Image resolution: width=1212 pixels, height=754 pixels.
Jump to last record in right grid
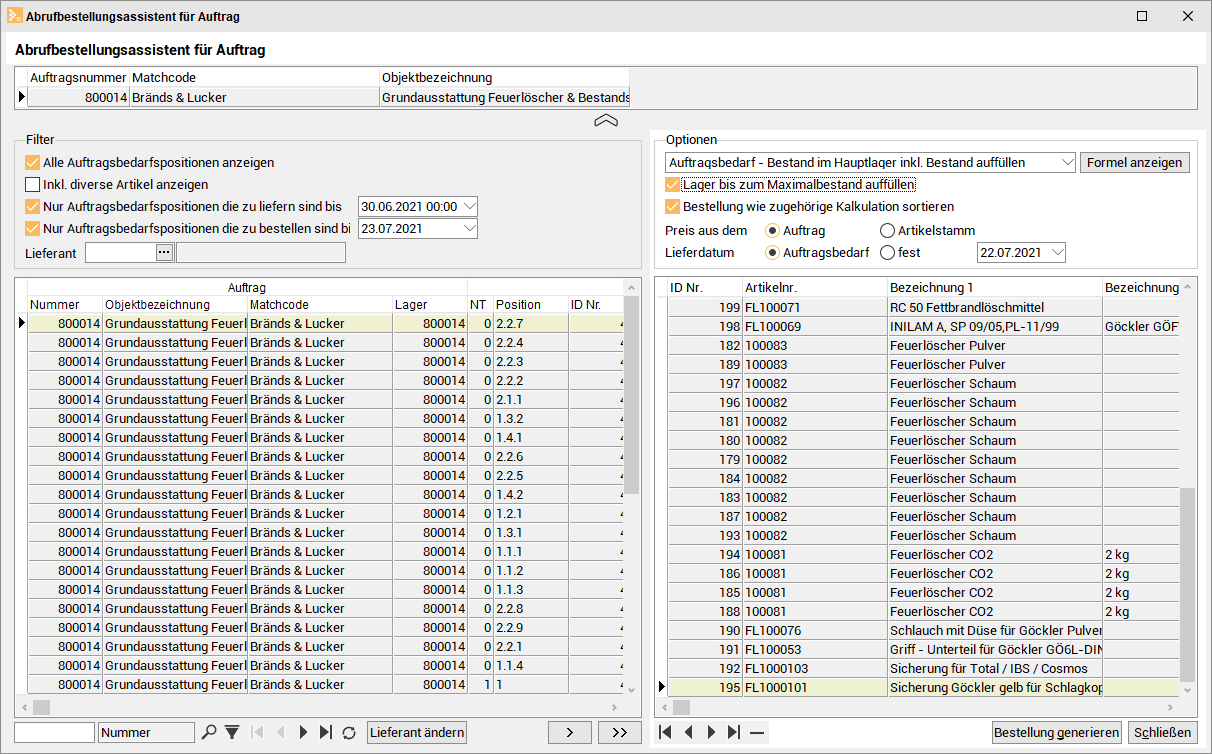pos(734,732)
